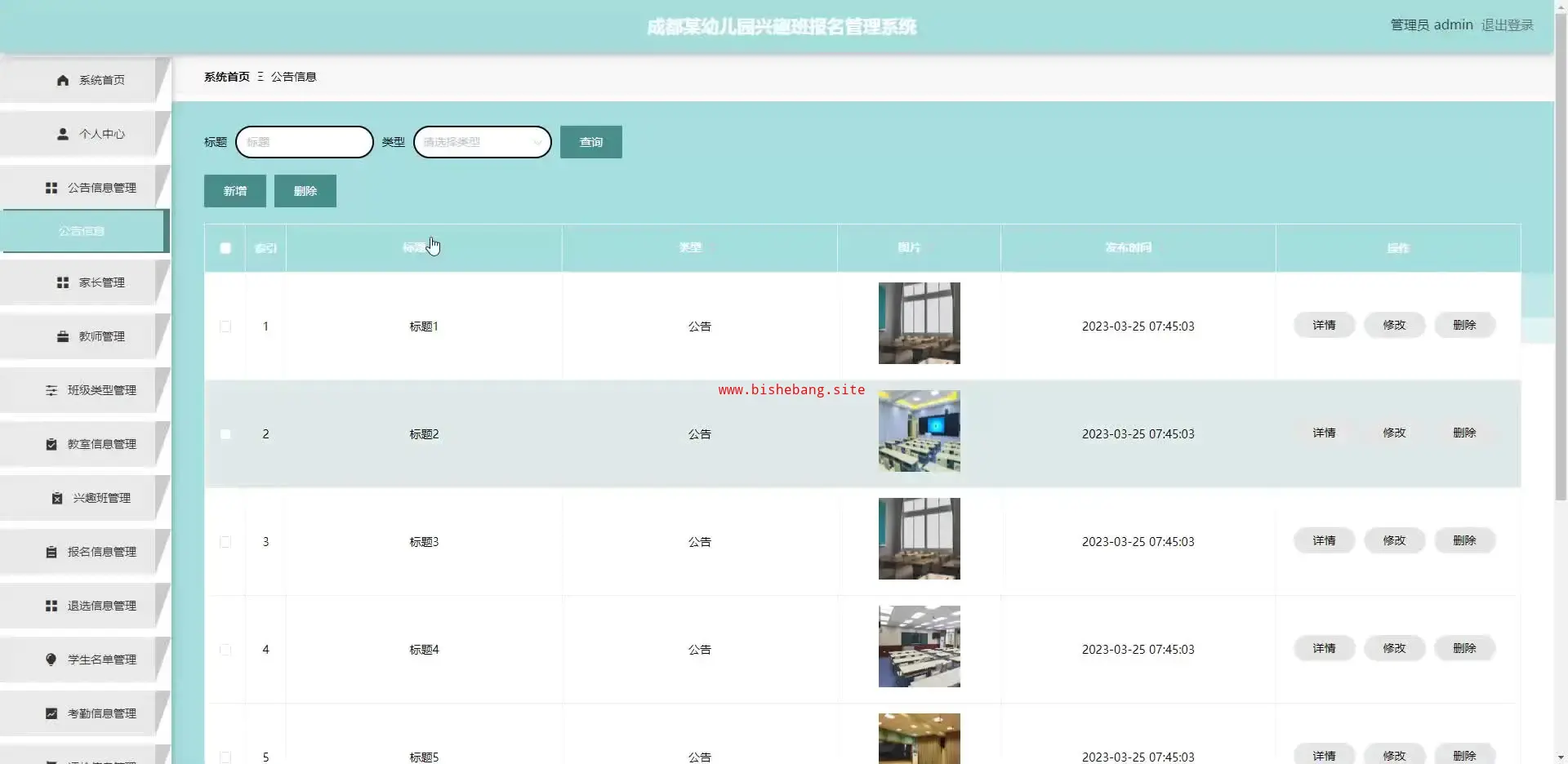This screenshot has width=1568, height=764.
Task: Click 删除 for row 标题4
Action: click(x=1465, y=648)
